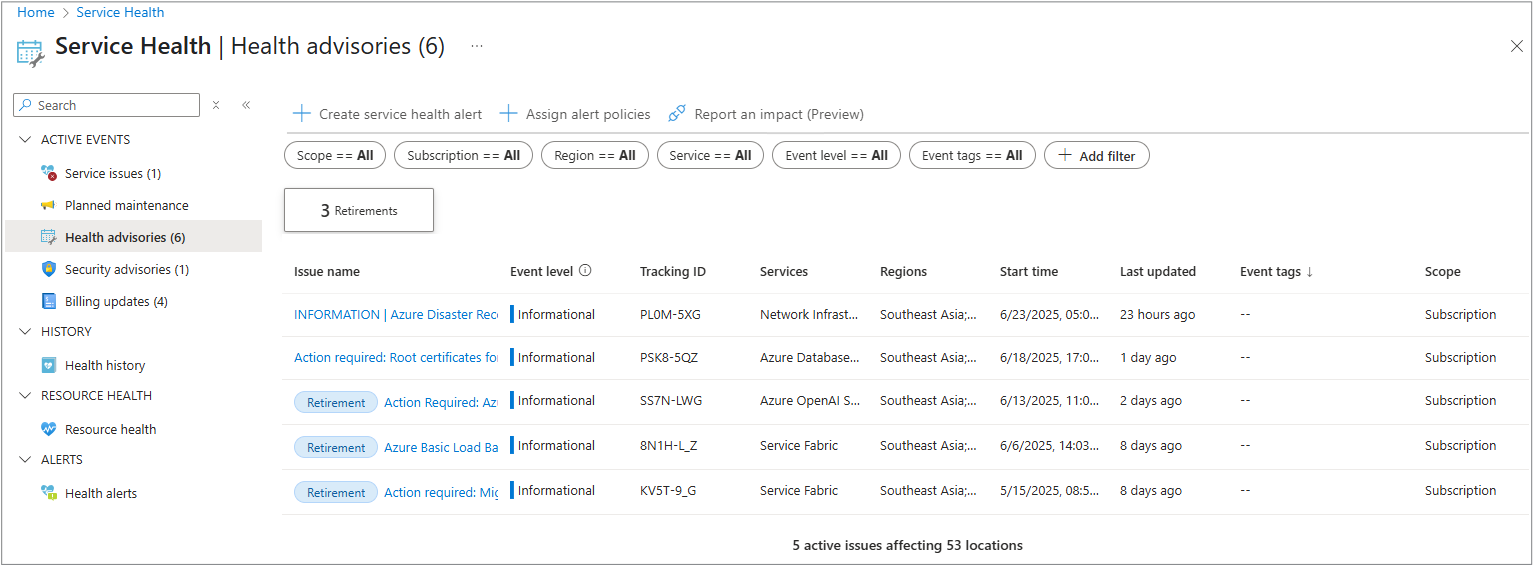The image size is (1533, 565).
Task: Collapse the HISTORY section
Action: coord(25,332)
